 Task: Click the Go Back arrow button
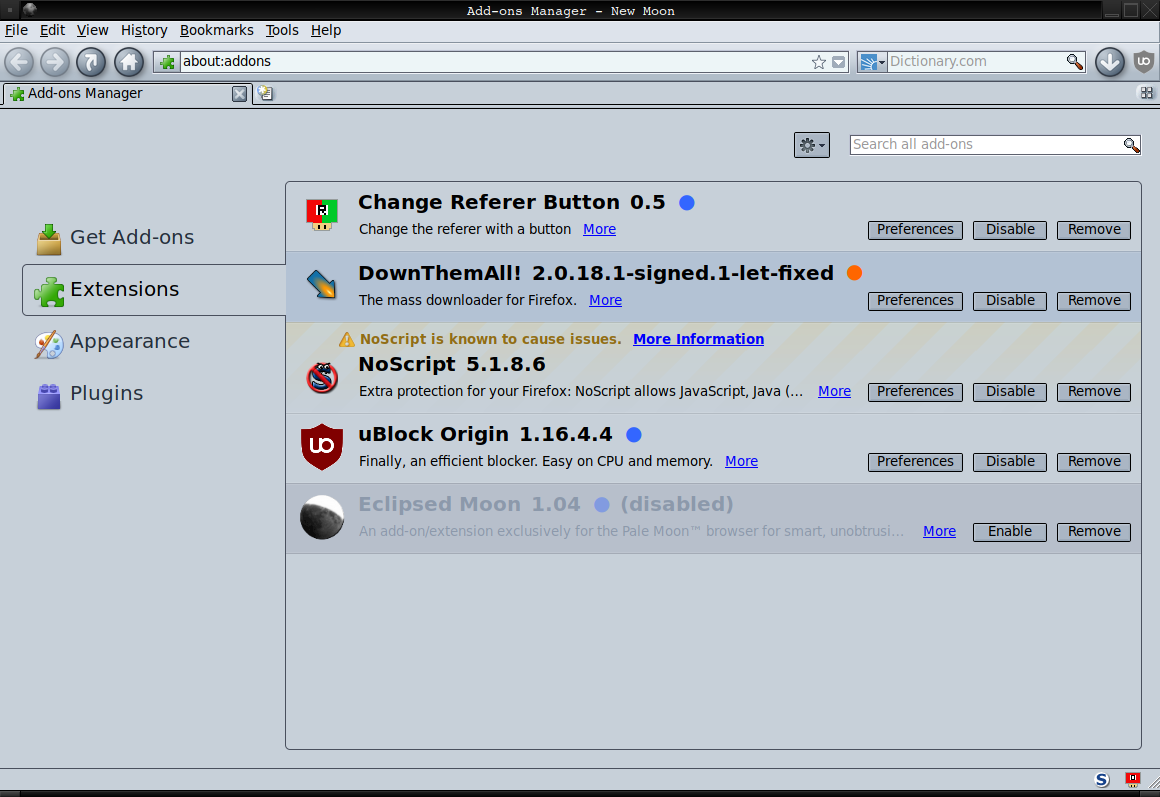coord(19,62)
